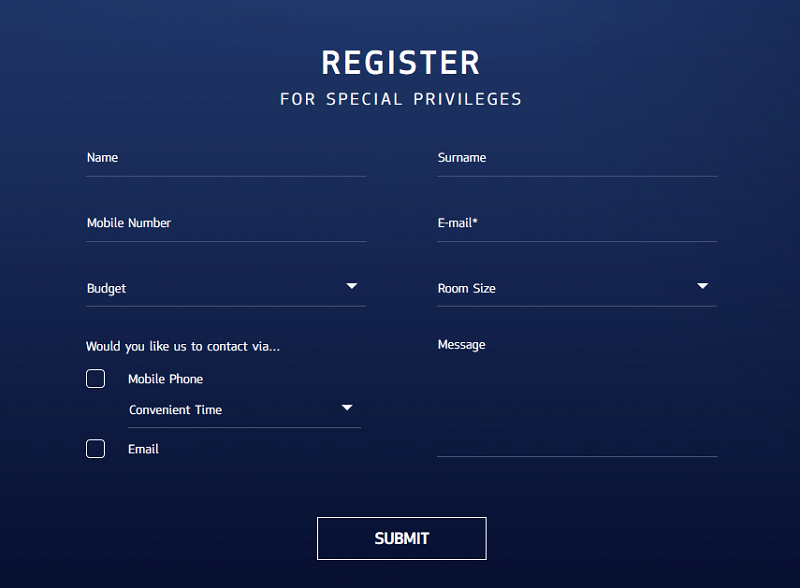
Task: Click the "For Special Privileges" subtitle
Action: [x=401, y=99]
